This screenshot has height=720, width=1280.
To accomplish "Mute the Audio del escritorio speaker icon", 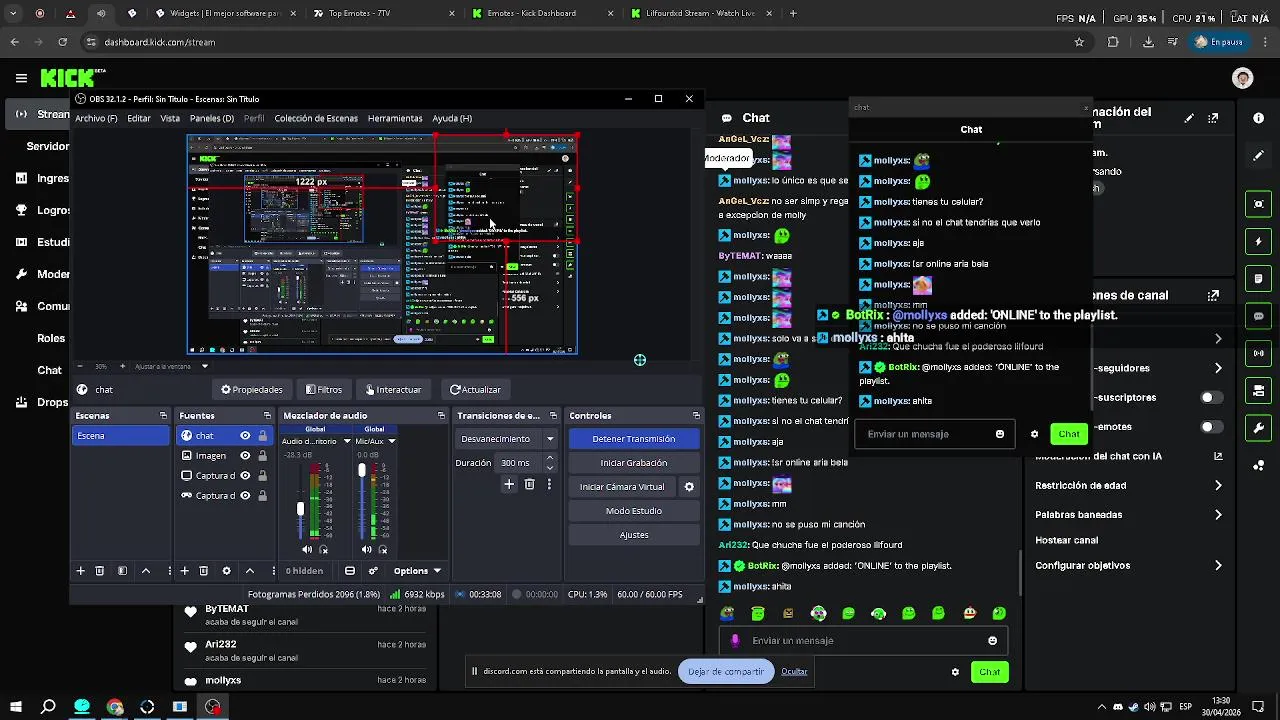I will pos(307,549).
